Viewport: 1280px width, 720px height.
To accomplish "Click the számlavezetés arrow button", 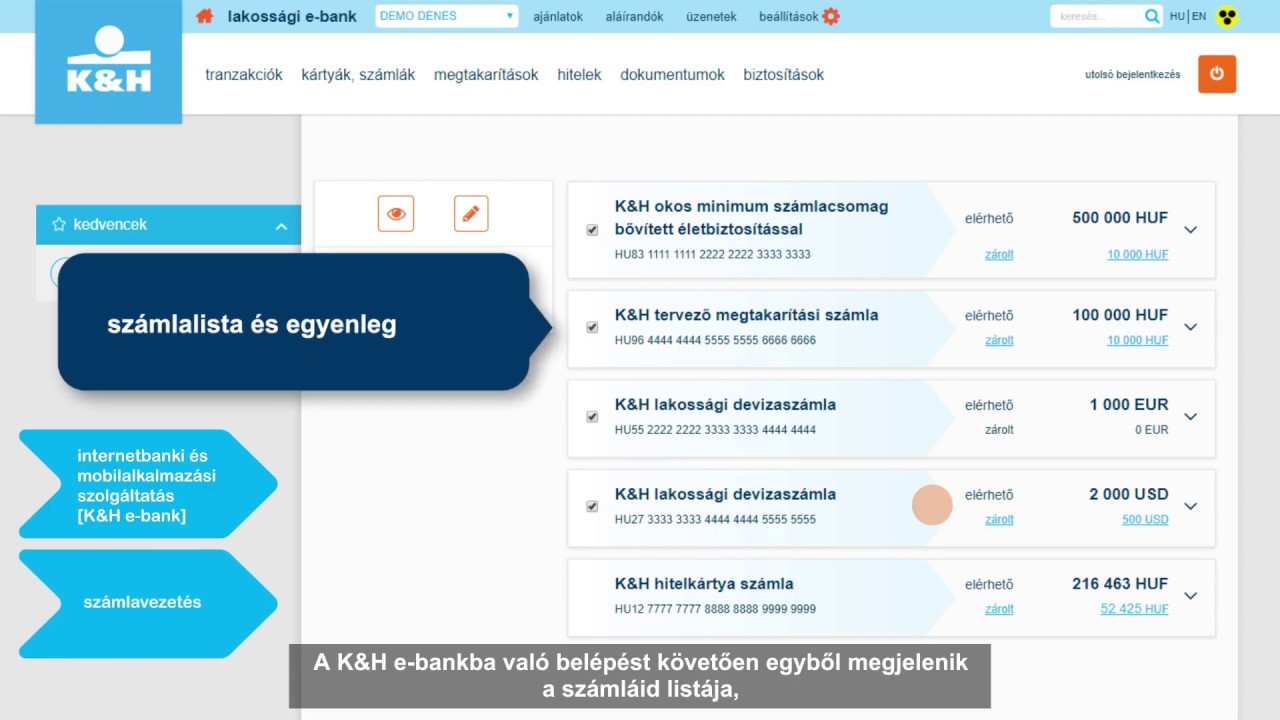I will click(x=148, y=603).
